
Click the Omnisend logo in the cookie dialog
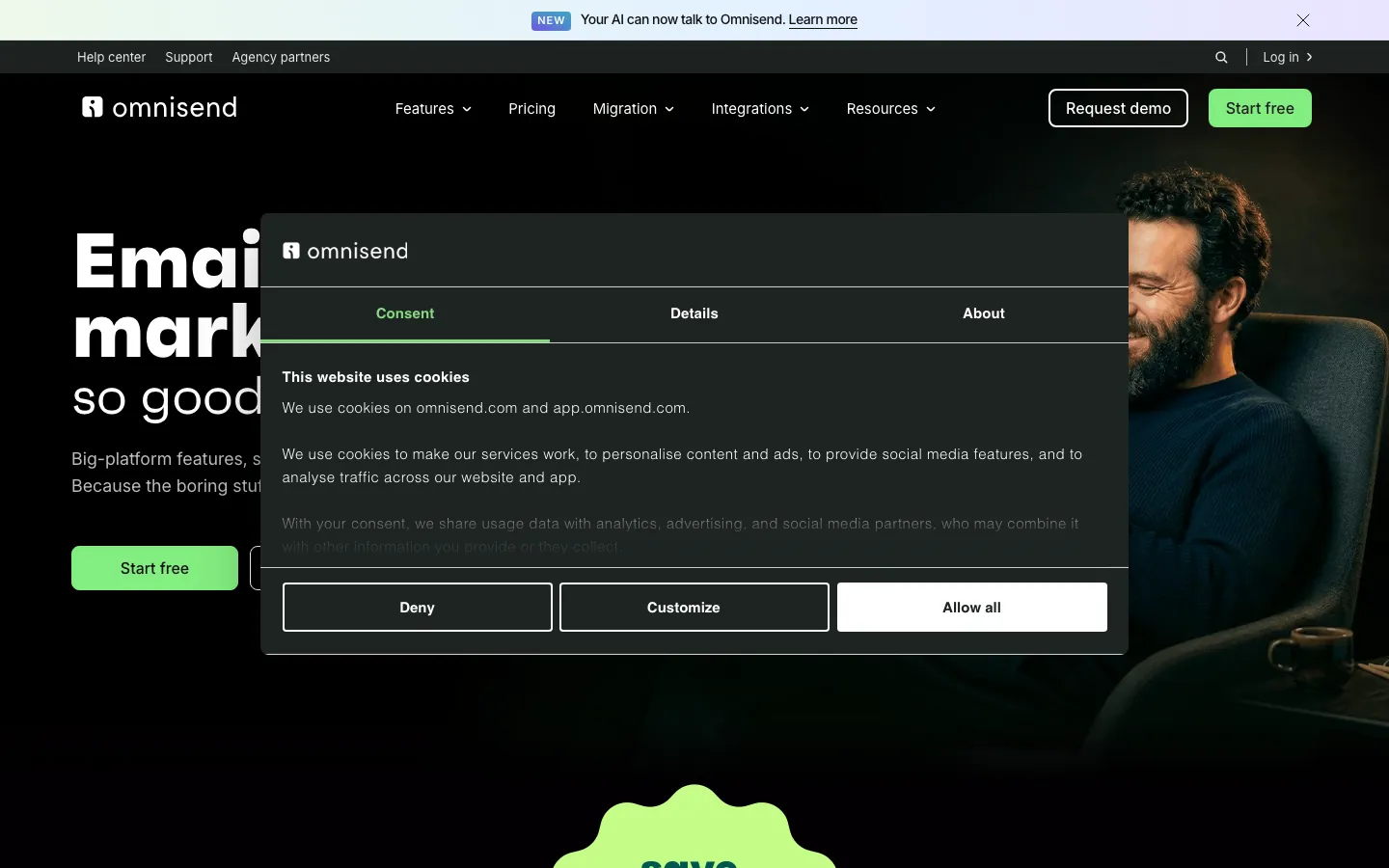[345, 251]
